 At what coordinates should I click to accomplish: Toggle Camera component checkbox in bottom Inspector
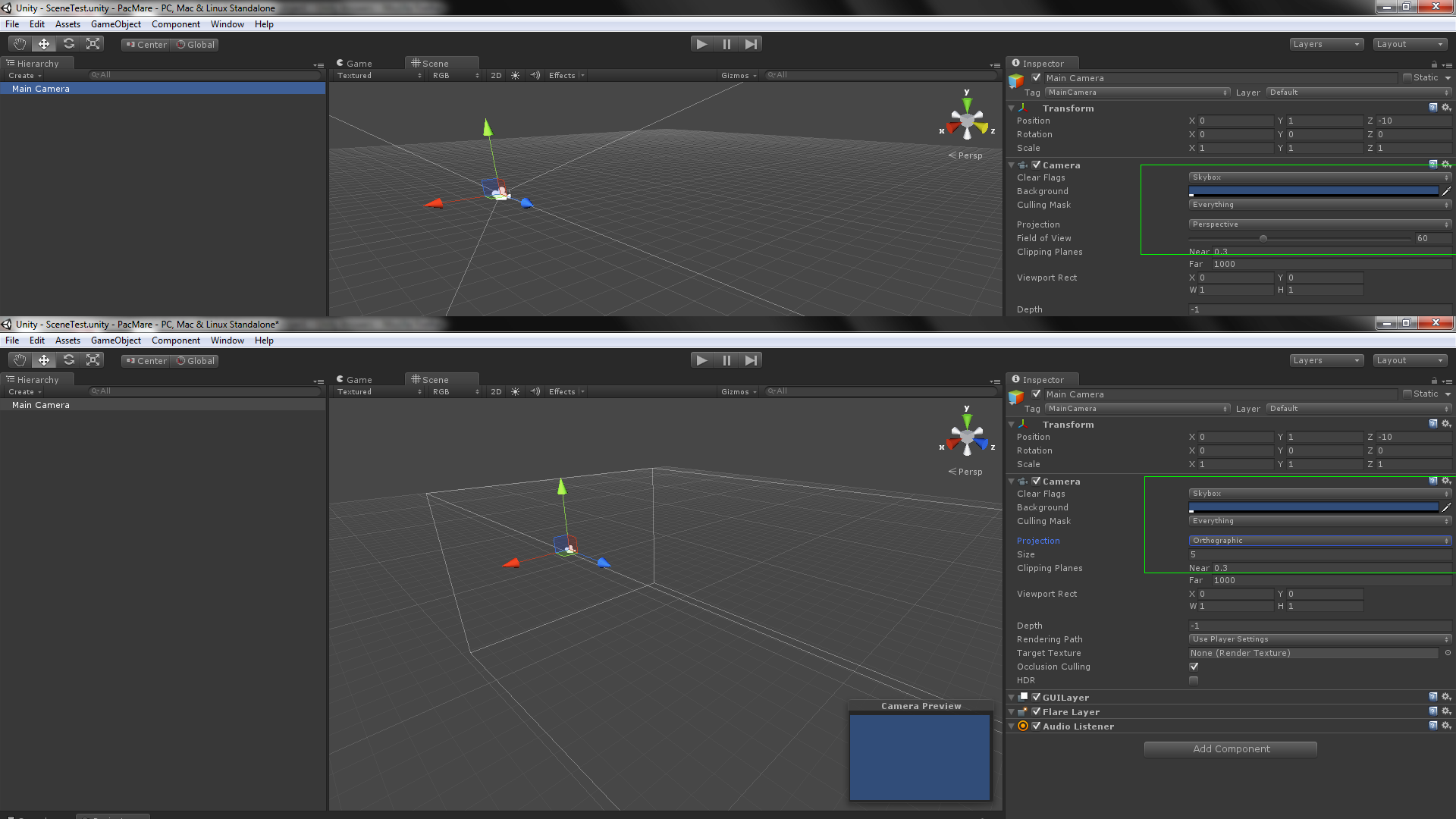coord(1037,481)
